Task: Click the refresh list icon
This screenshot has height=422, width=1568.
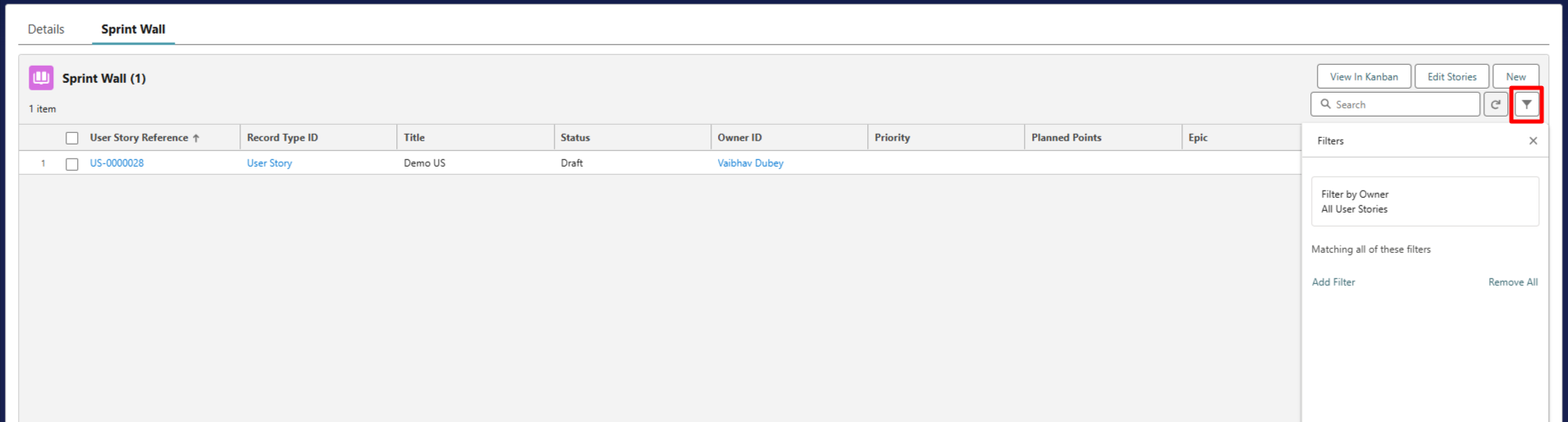Action: point(1496,104)
